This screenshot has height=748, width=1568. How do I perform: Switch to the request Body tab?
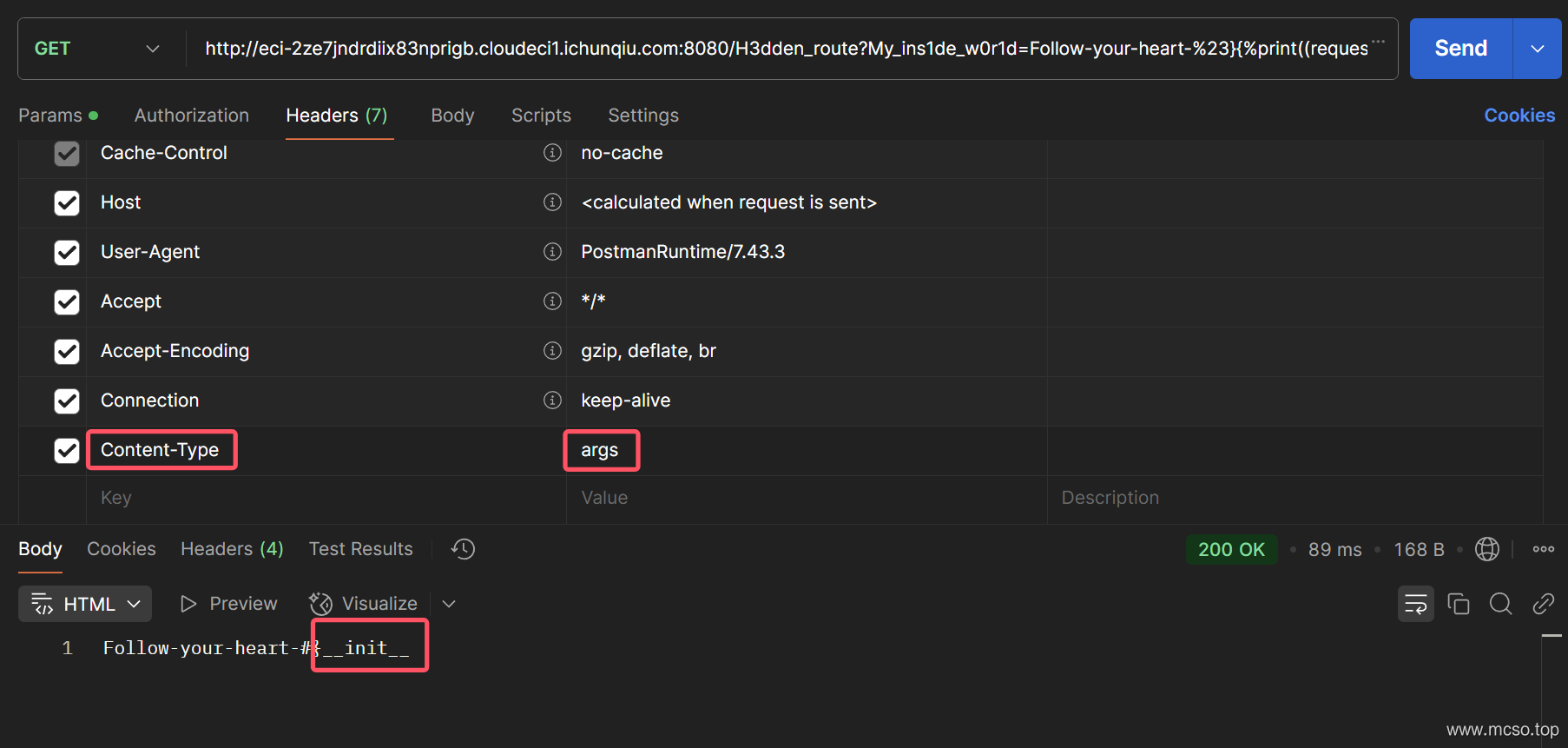coord(452,116)
